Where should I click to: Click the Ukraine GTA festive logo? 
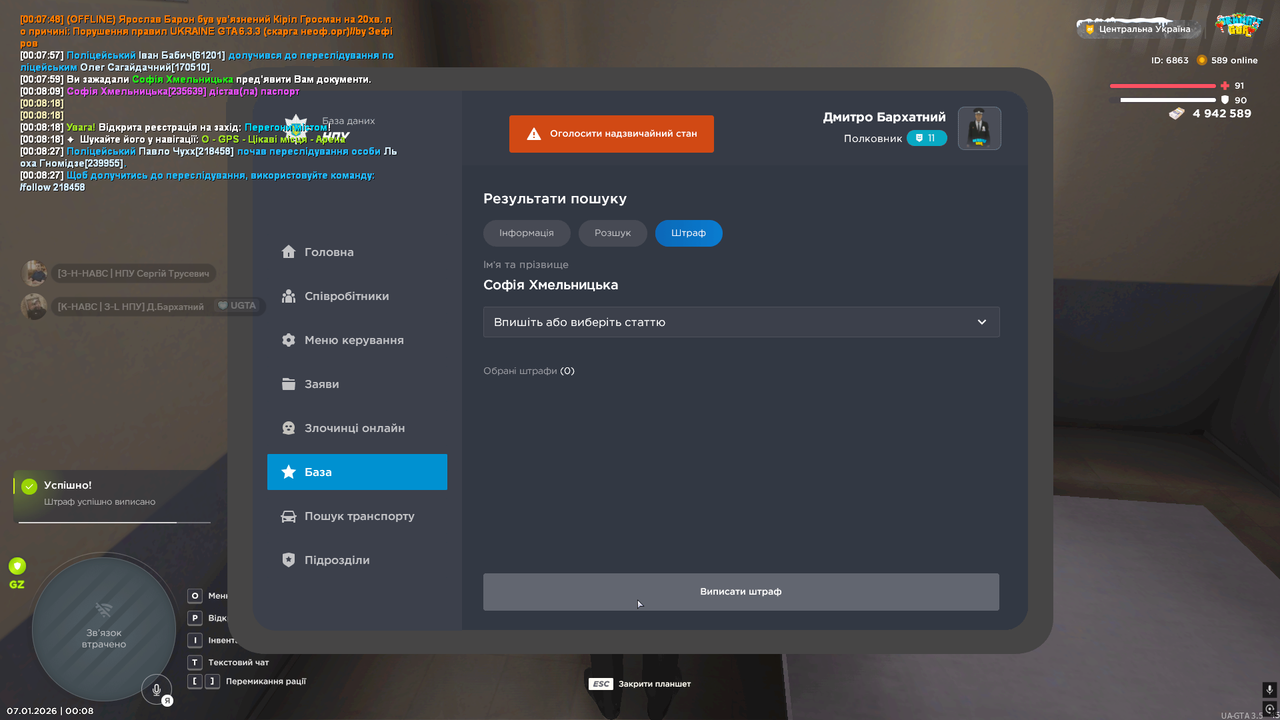coord(1238,26)
